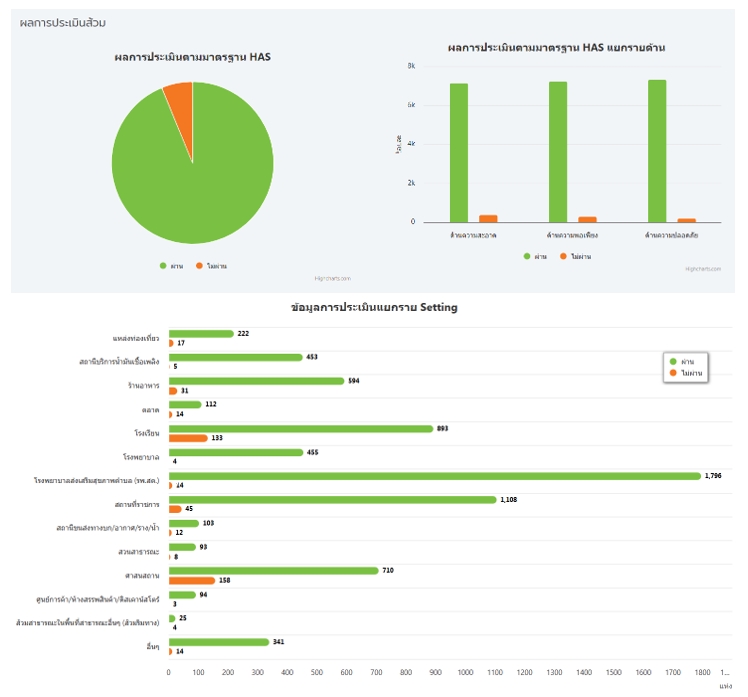This screenshot has width=748, height=697.
Task: Click the orange bar for โรงเรียน (133)
Action: pyautogui.click(x=188, y=438)
